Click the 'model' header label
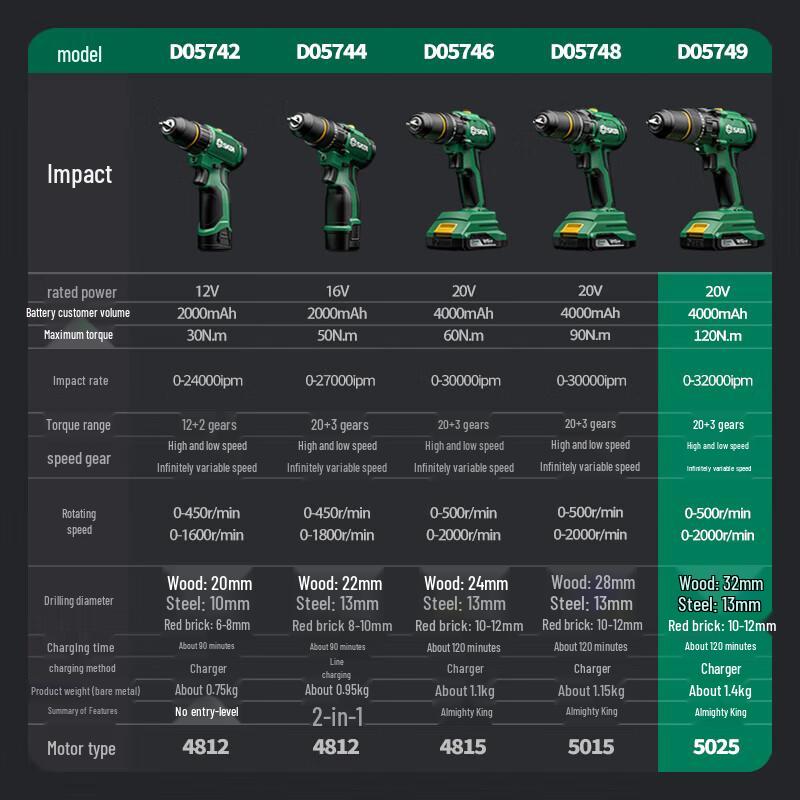The image size is (800, 800). [x=79, y=54]
